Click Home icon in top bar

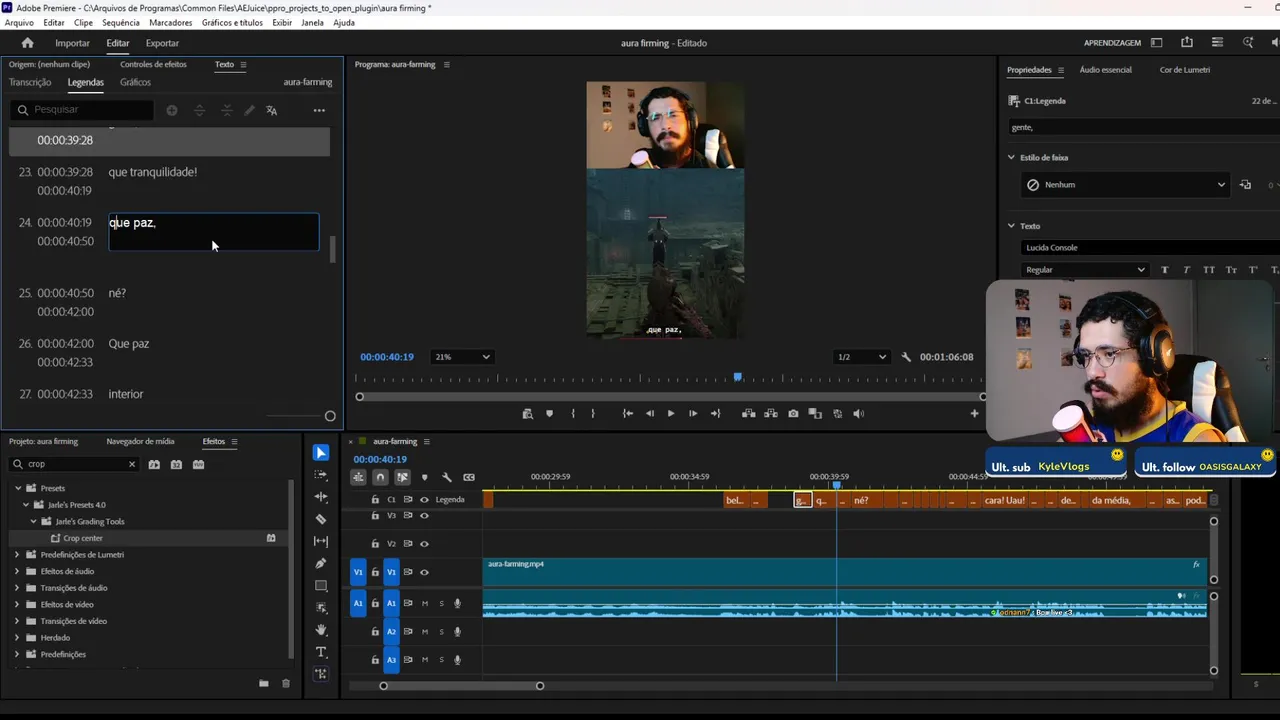(x=27, y=43)
